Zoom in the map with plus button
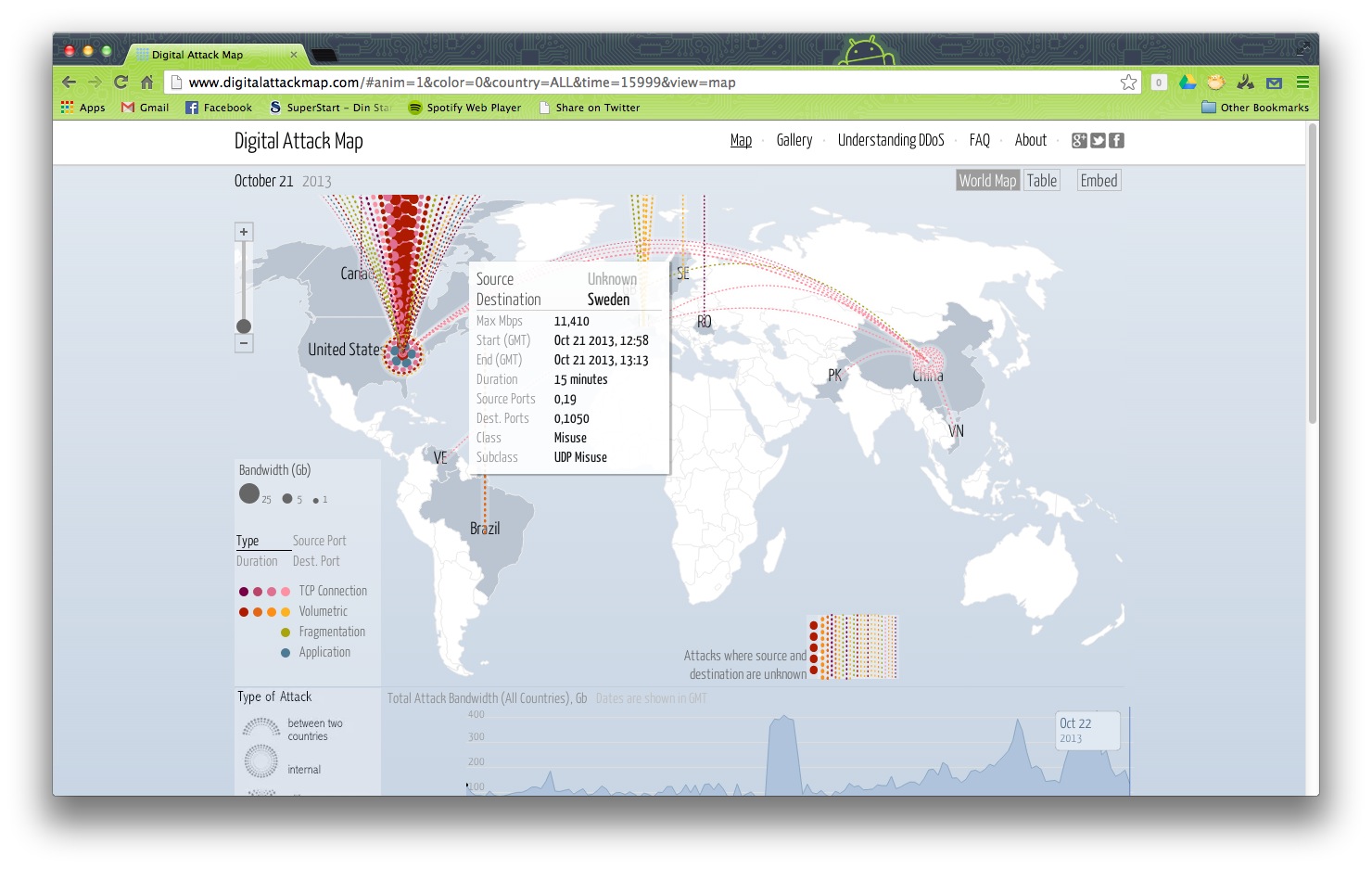The image size is (1372, 869). [x=244, y=232]
